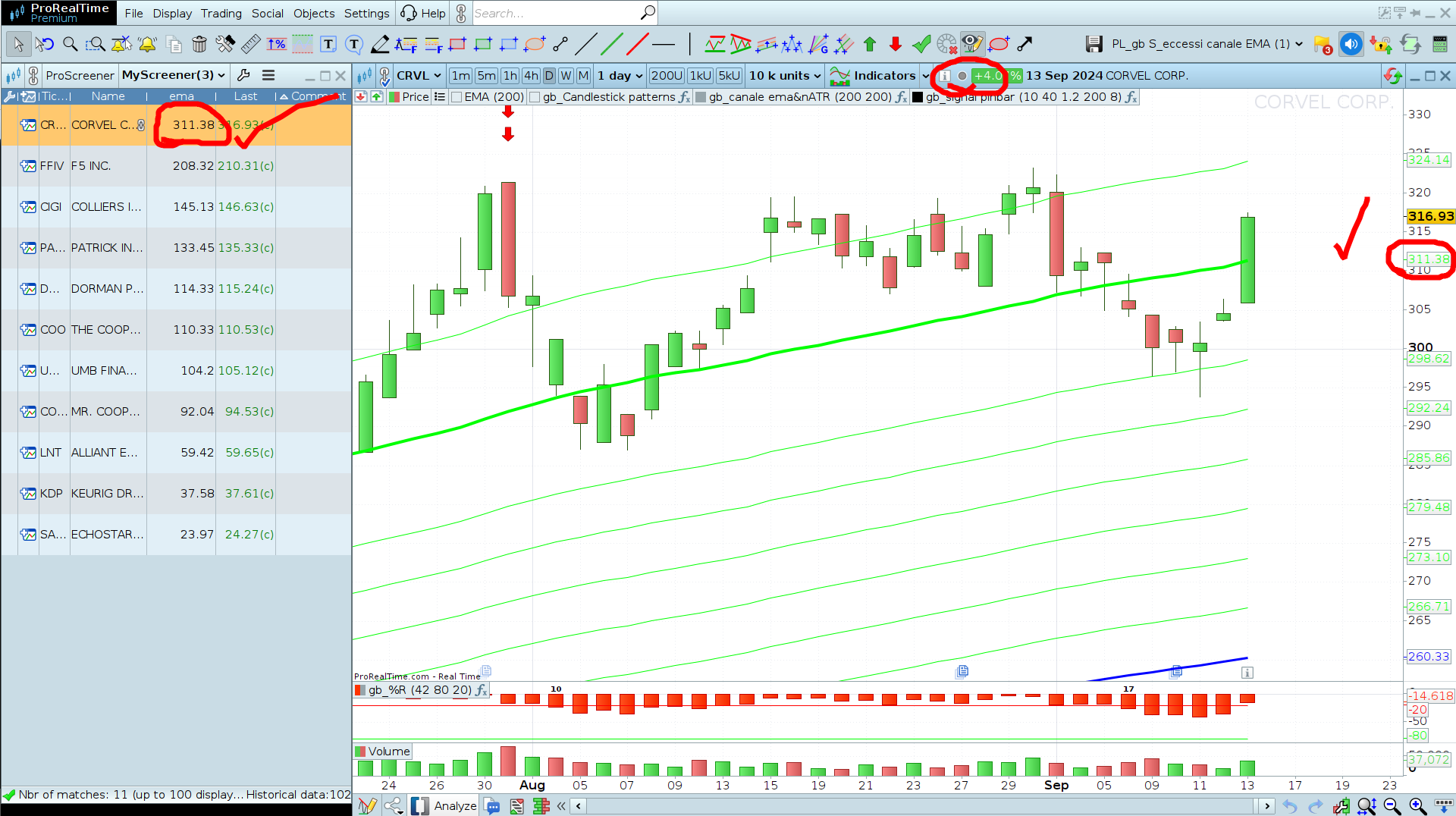This screenshot has width=1456, height=816.
Task: Click the zoom in magnifier below chart
Action: [1417, 806]
